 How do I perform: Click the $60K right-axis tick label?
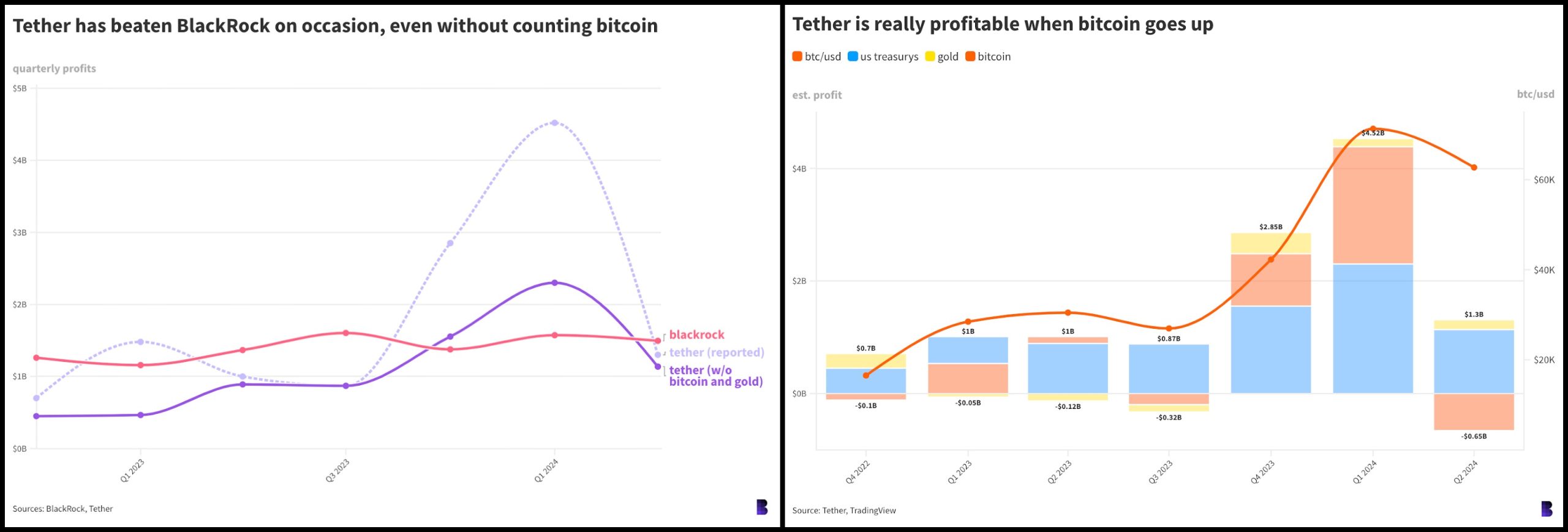[x=1543, y=179]
